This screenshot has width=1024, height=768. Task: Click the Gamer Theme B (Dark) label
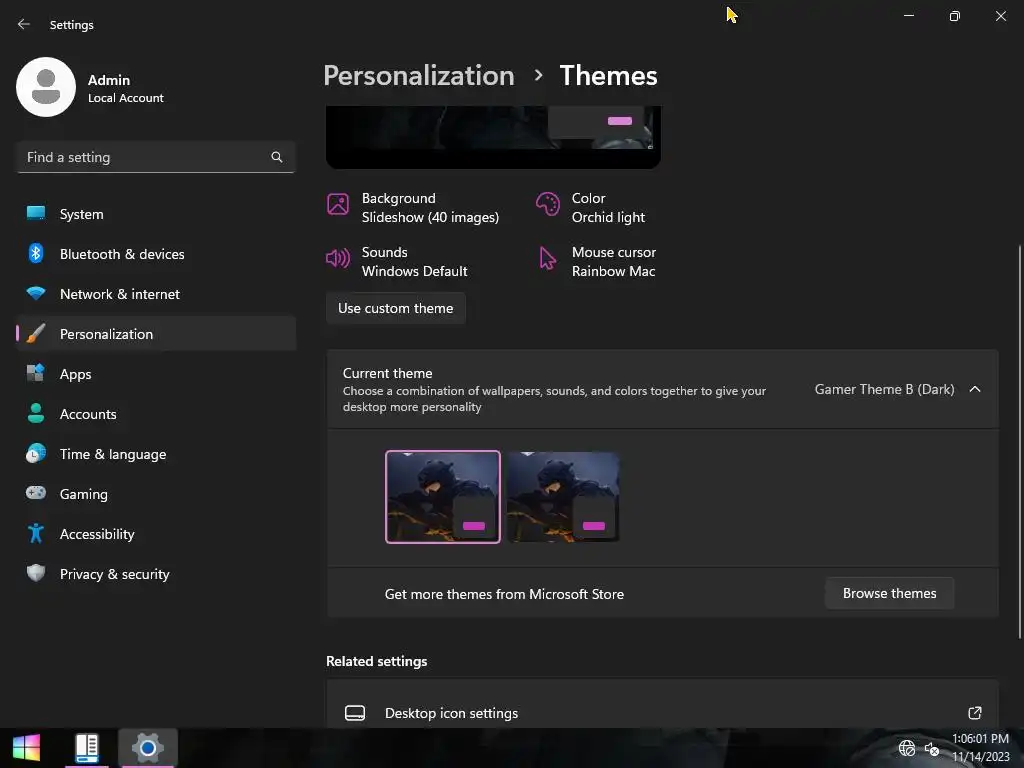tap(884, 389)
